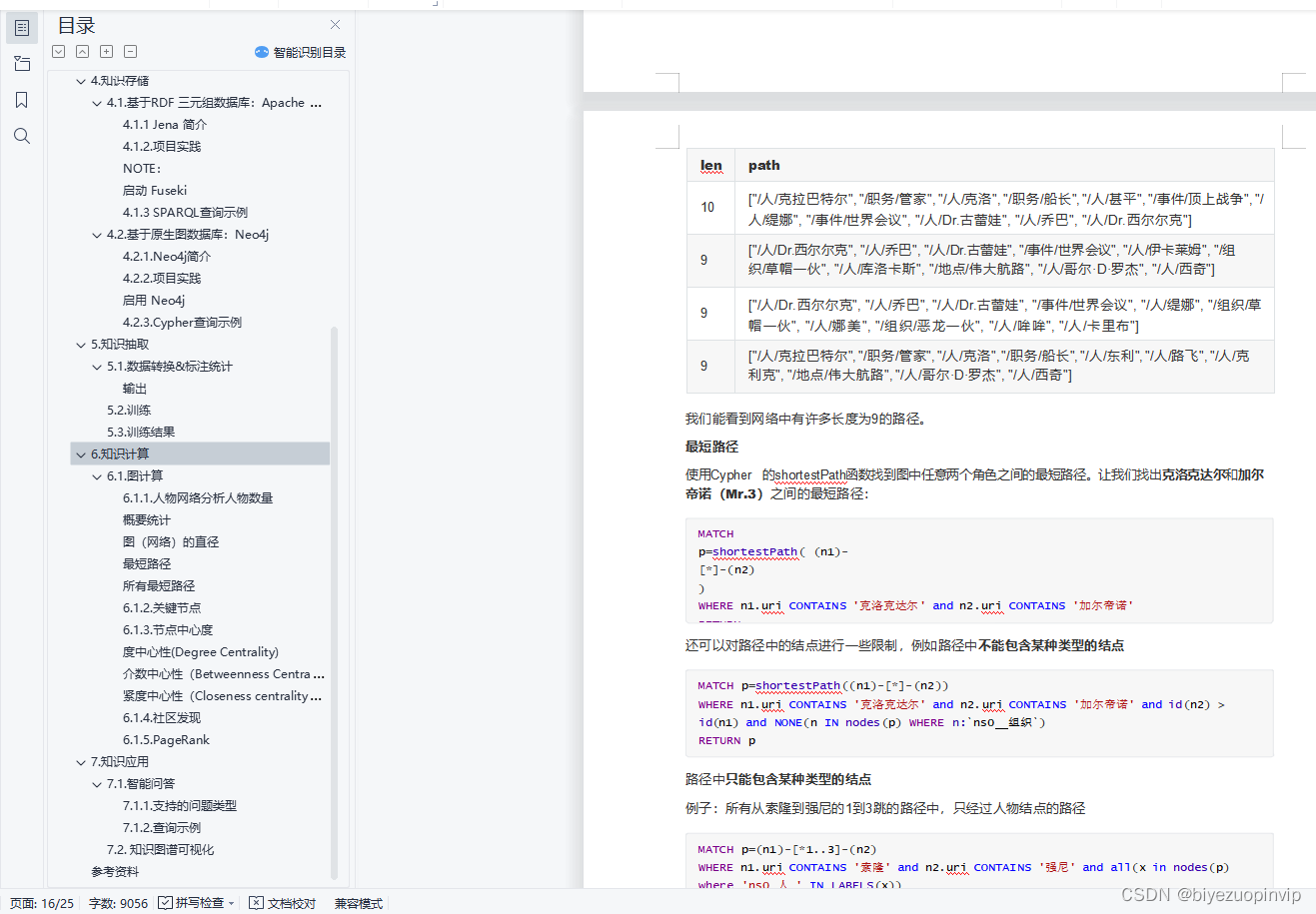Click the move-up heading level icon
The image size is (1316, 914).
click(x=83, y=51)
